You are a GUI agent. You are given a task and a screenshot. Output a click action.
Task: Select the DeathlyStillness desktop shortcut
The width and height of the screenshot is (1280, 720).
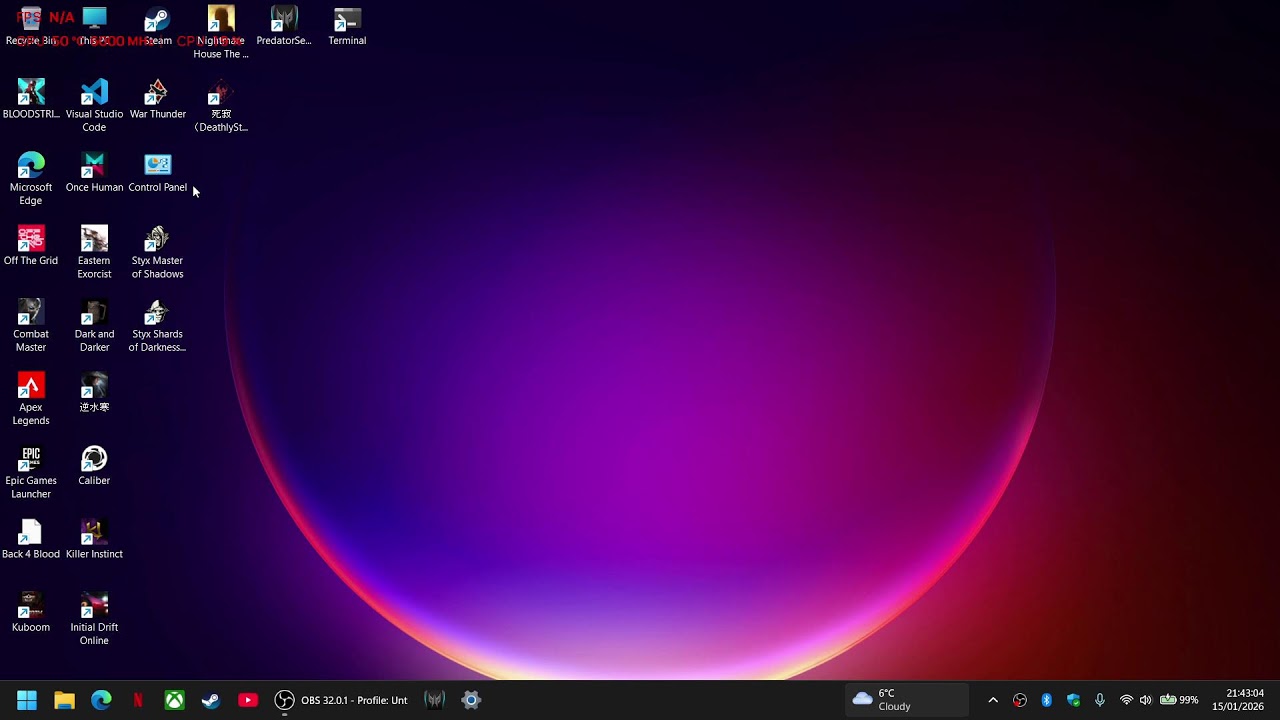tap(221, 106)
